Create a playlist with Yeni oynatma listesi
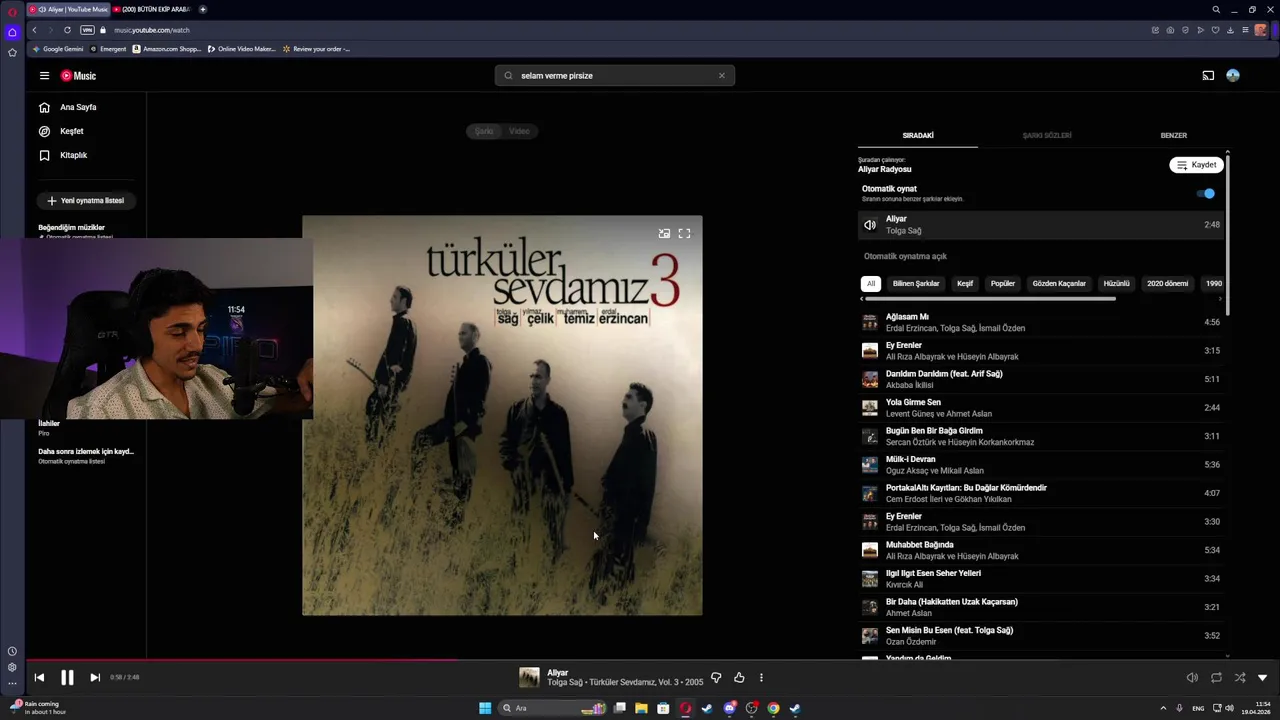 point(86,201)
